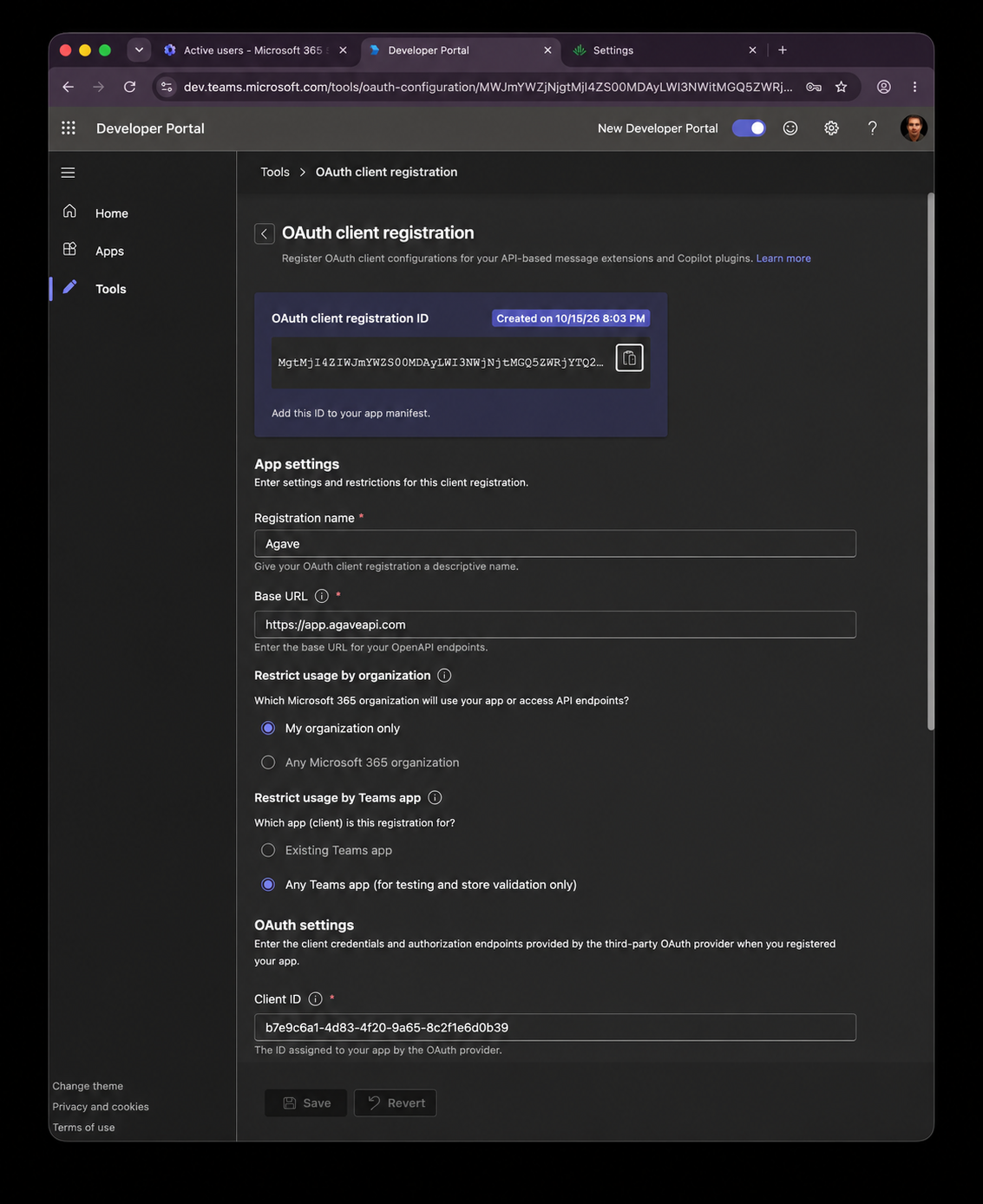Bookmark this page with the star icon

point(841,87)
